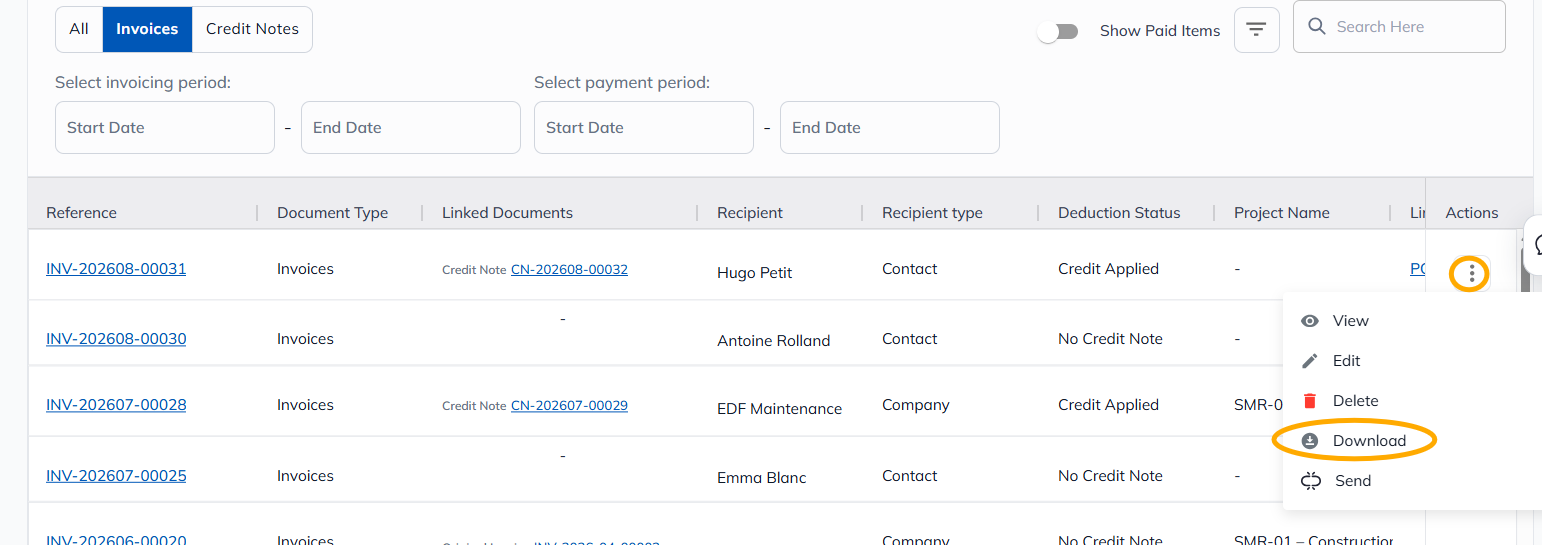Viewport: 1542px width, 545px height.
Task: Switch to the Credit Notes tab
Action: click(252, 29)
